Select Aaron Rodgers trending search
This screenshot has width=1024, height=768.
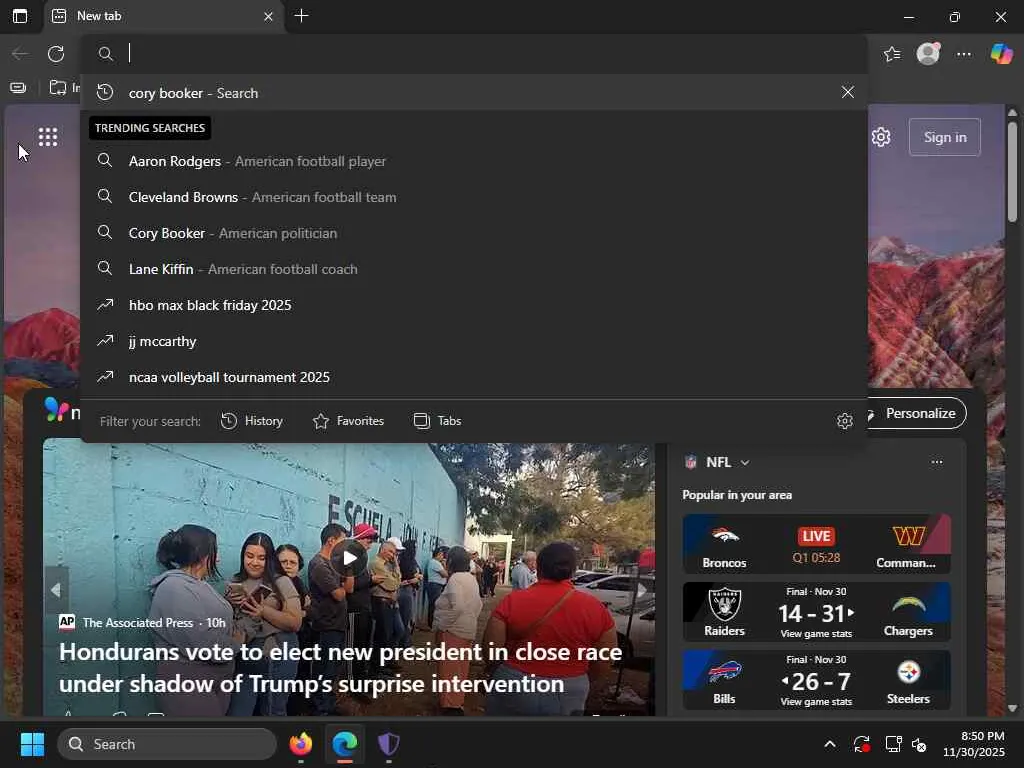click(474, 161)
